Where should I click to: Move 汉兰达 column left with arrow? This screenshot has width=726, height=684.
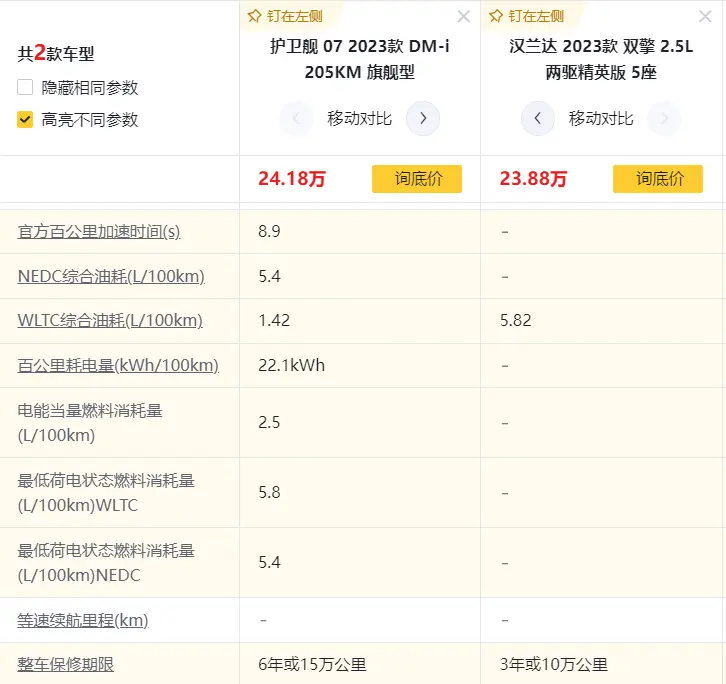[x=538, y=119]
